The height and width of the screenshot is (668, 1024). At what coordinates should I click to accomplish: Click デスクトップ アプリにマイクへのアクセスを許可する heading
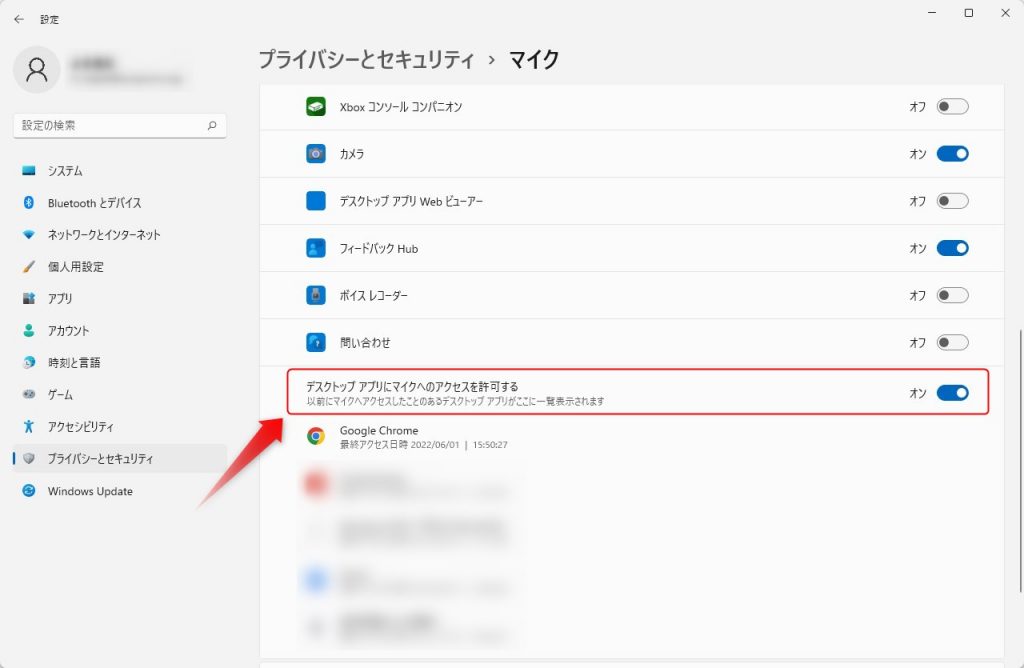click(412, 387)
